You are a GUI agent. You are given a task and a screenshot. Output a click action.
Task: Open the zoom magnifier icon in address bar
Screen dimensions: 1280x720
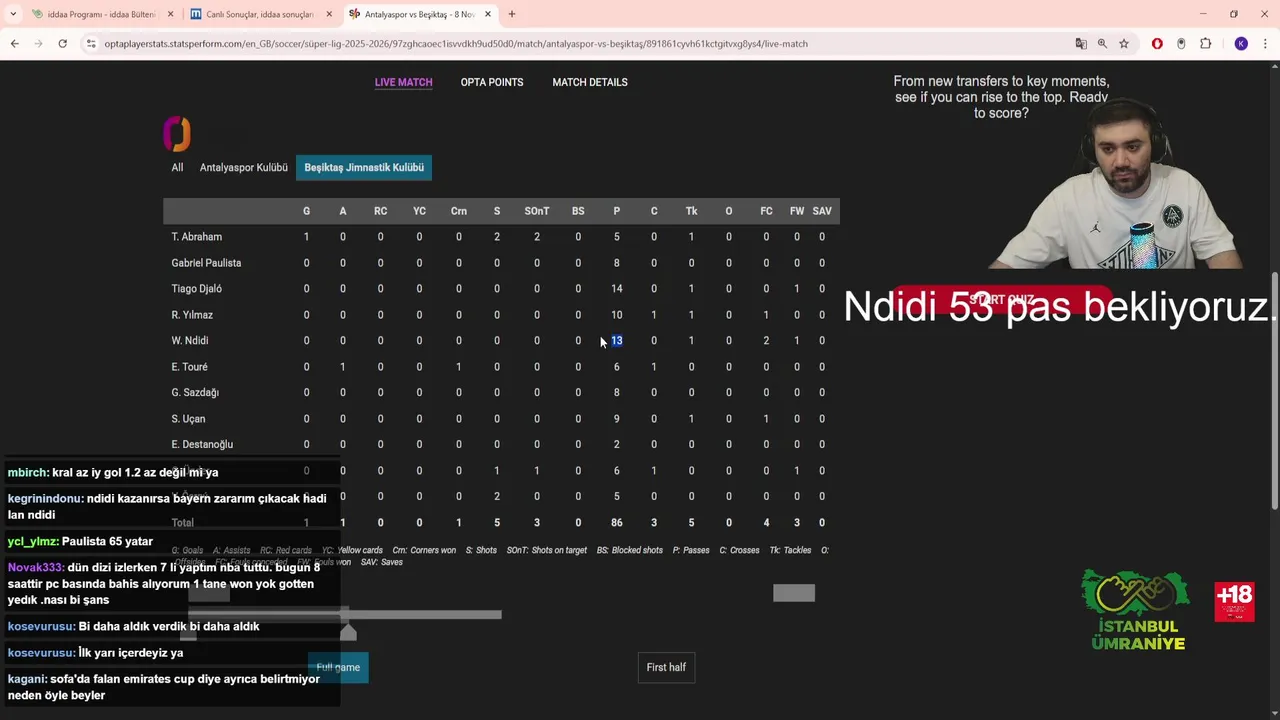tap(1102, 44)
